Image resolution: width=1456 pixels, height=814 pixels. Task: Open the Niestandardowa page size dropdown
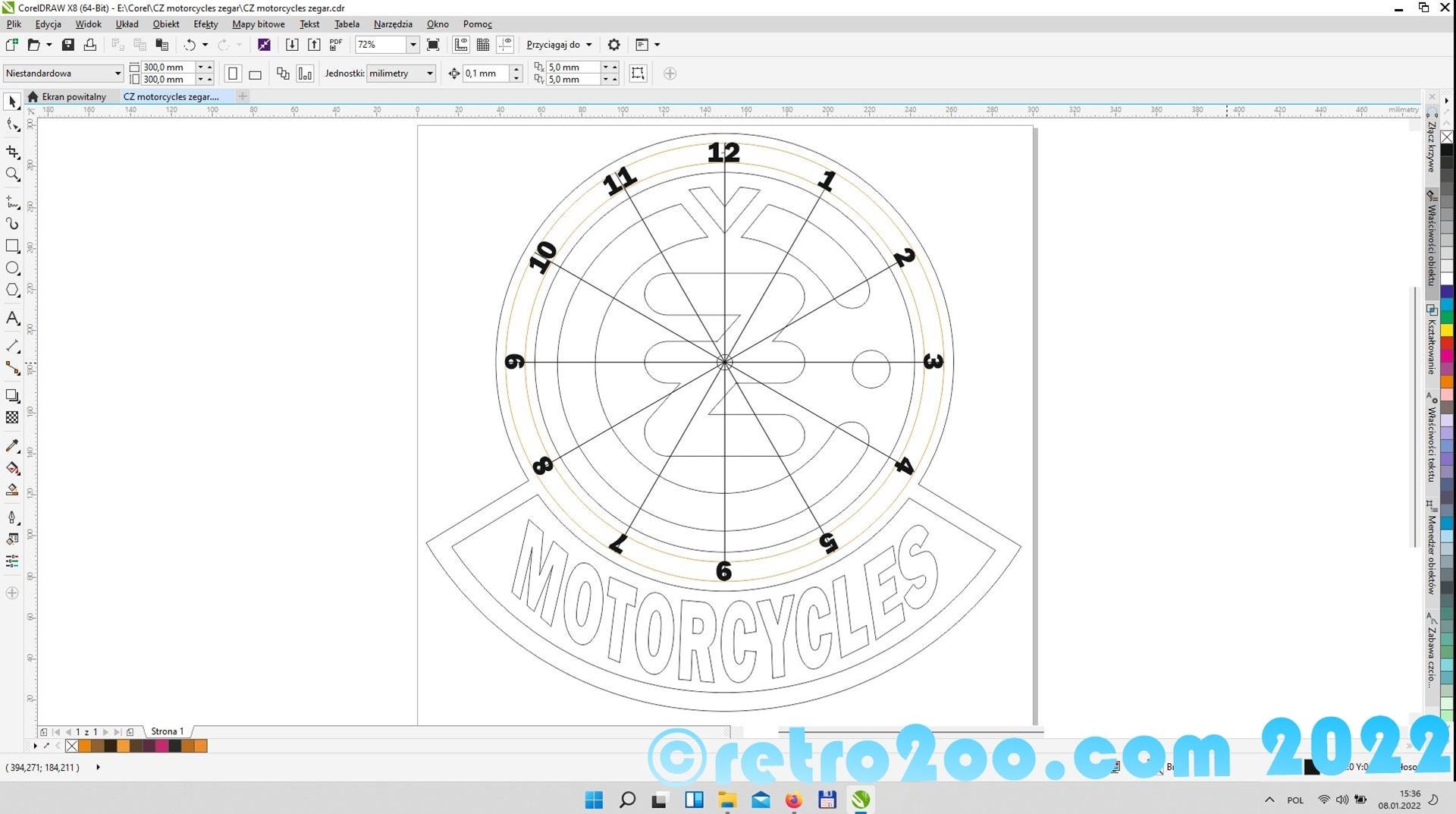tap(118, 74)
